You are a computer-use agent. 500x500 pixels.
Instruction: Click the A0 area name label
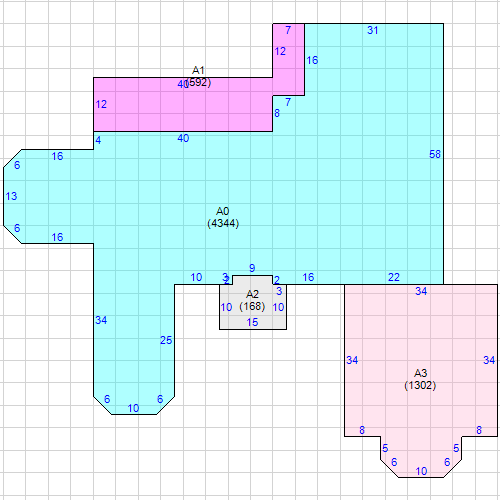click(223, 211)
